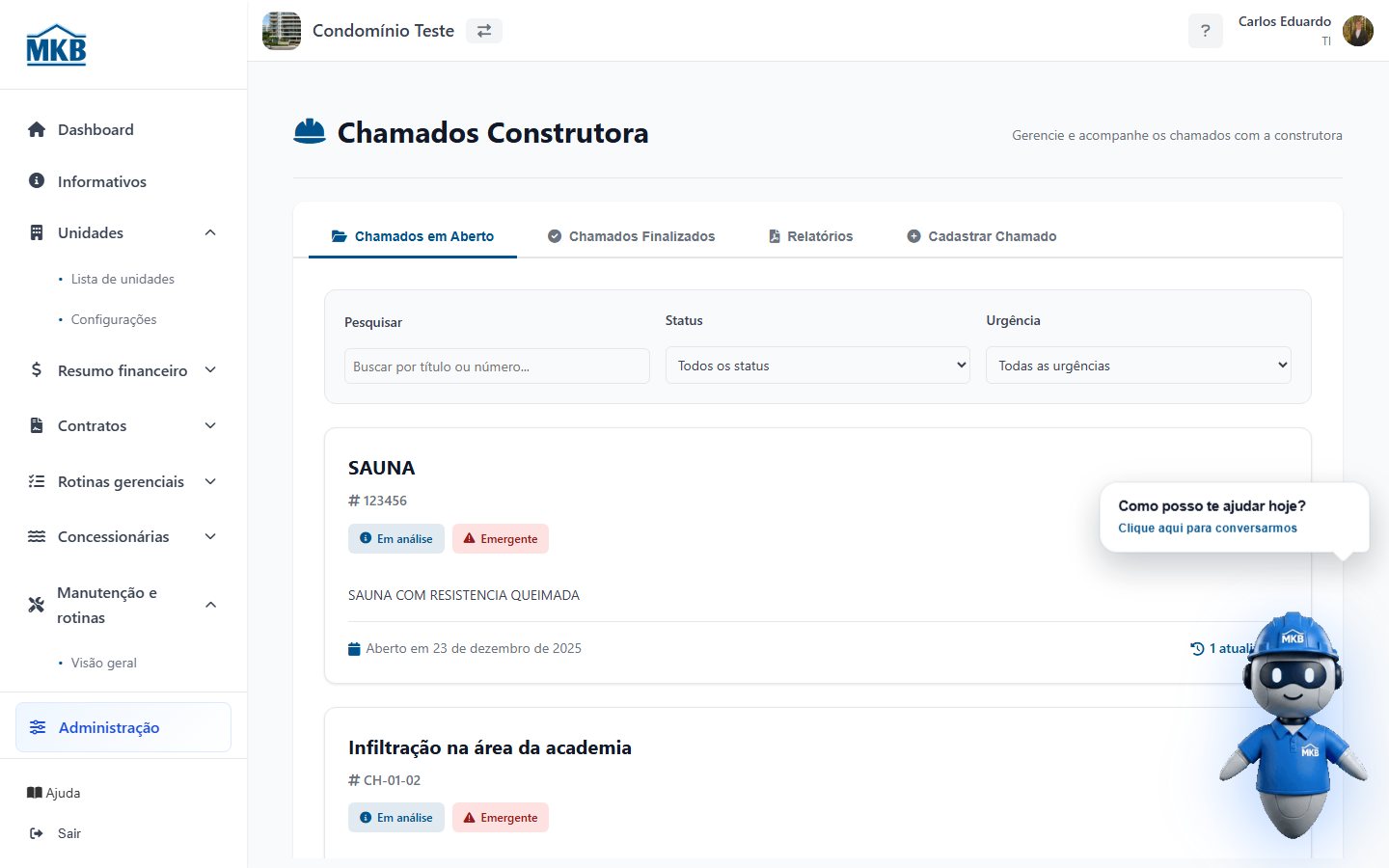1389x868 pixels.
Task: Expand the Concessionárias chevron
Action: point(210,536)
